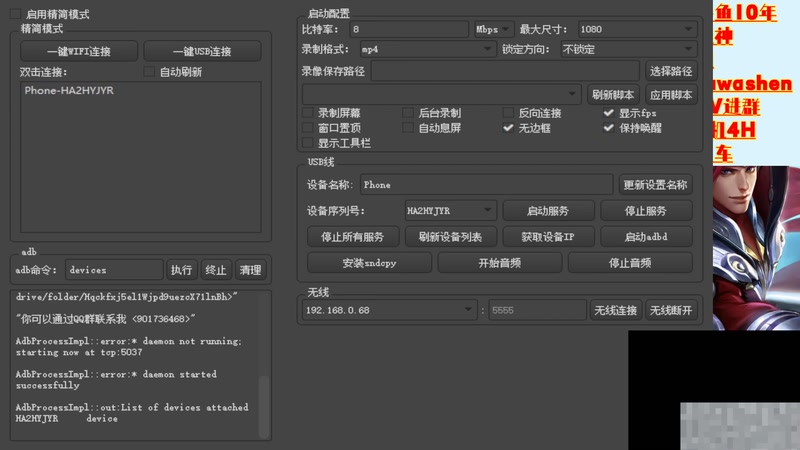
Task: Click the 清理 button
Action: point(250,269)
